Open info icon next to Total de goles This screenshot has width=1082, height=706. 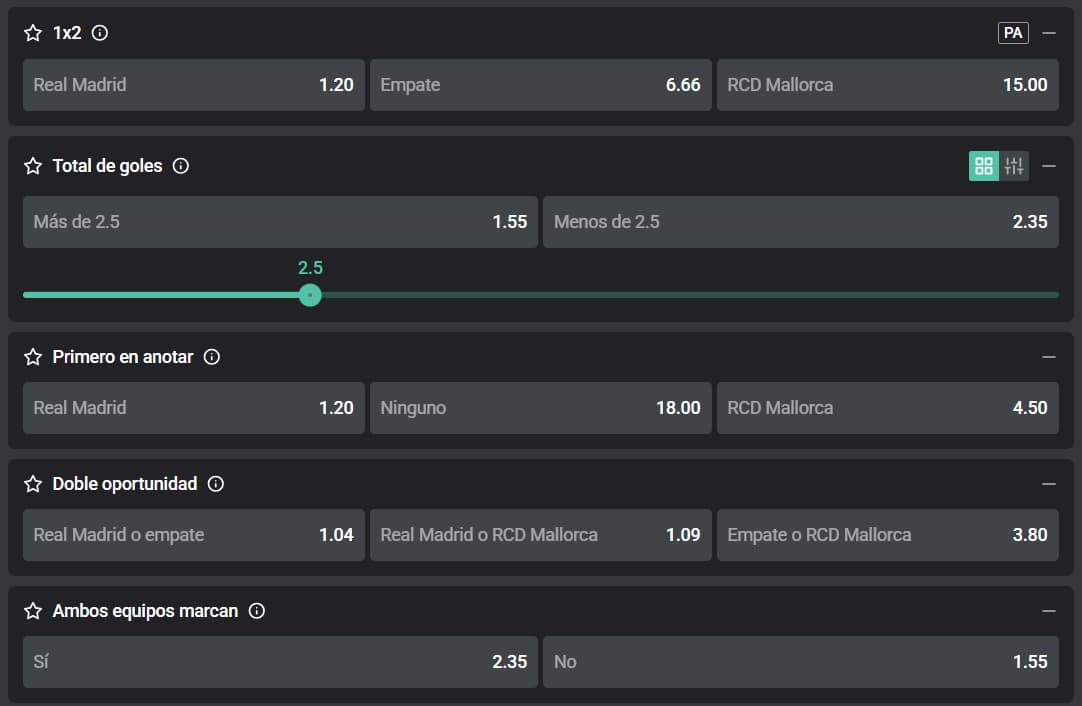[181, 166]
